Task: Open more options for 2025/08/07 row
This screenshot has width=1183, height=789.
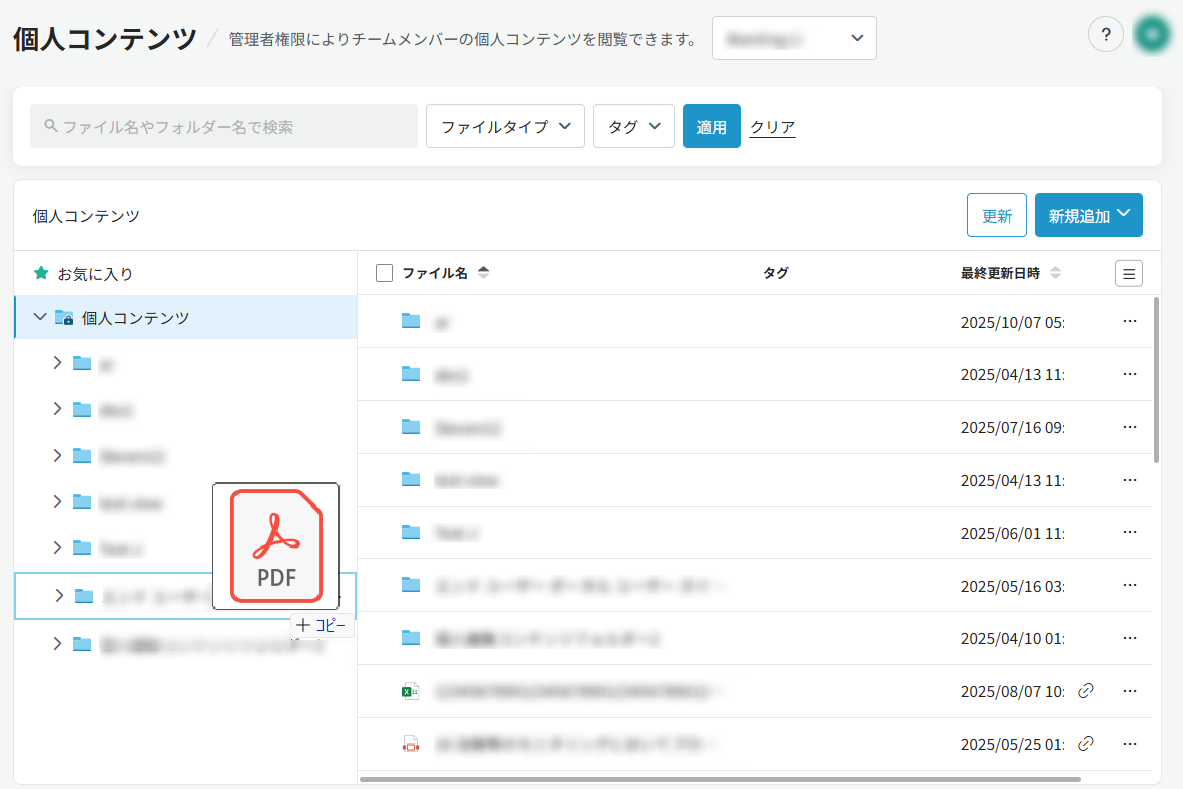Action: pos(1129,691)
